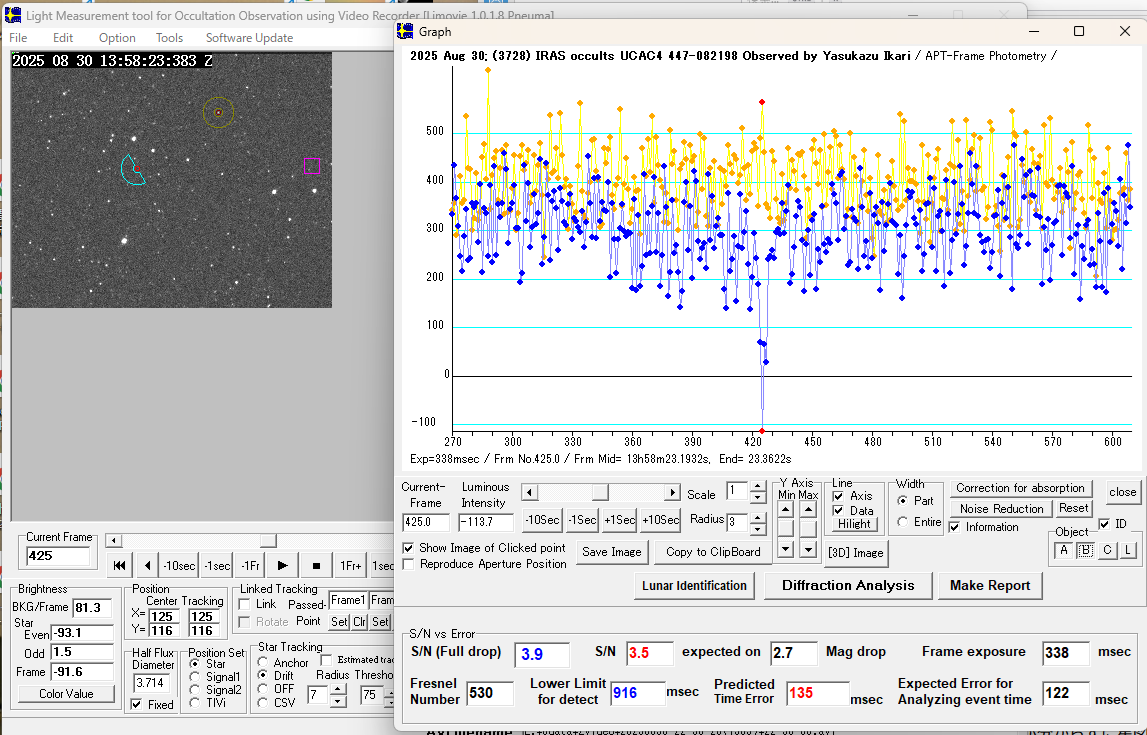Enable Reproduce Aperture Position checkbox
Image resolution: width=1147 pixels, height=735 pixels.
coord(408,564)
